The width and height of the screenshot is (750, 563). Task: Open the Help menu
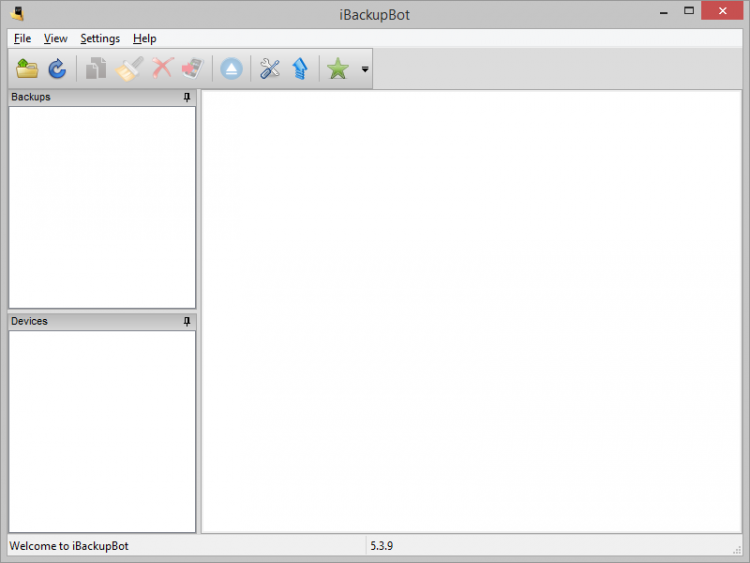click(144, 38)
